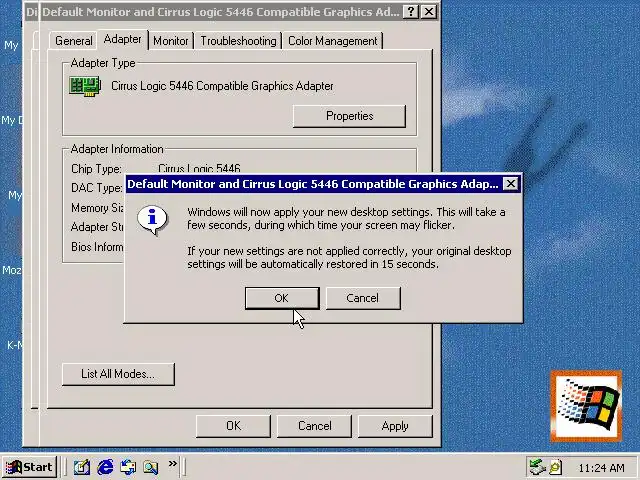Open Outlook Express quick launch icon
The image size is (640, 480).
tap(128, 467)
